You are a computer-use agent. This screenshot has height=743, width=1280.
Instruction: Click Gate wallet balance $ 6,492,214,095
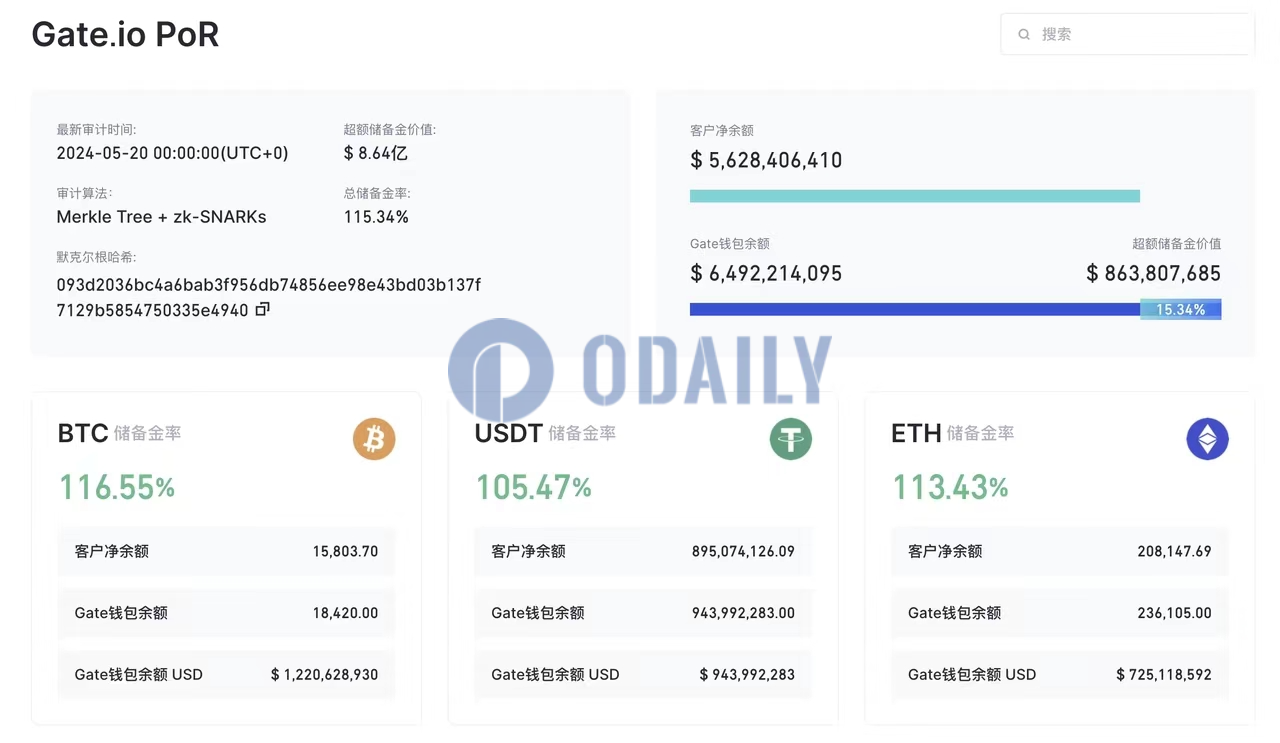(x=766, y=273)
